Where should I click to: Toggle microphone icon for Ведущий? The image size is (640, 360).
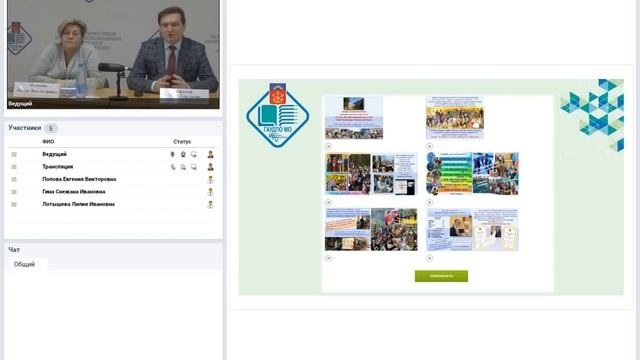click(x=172, y=154)
